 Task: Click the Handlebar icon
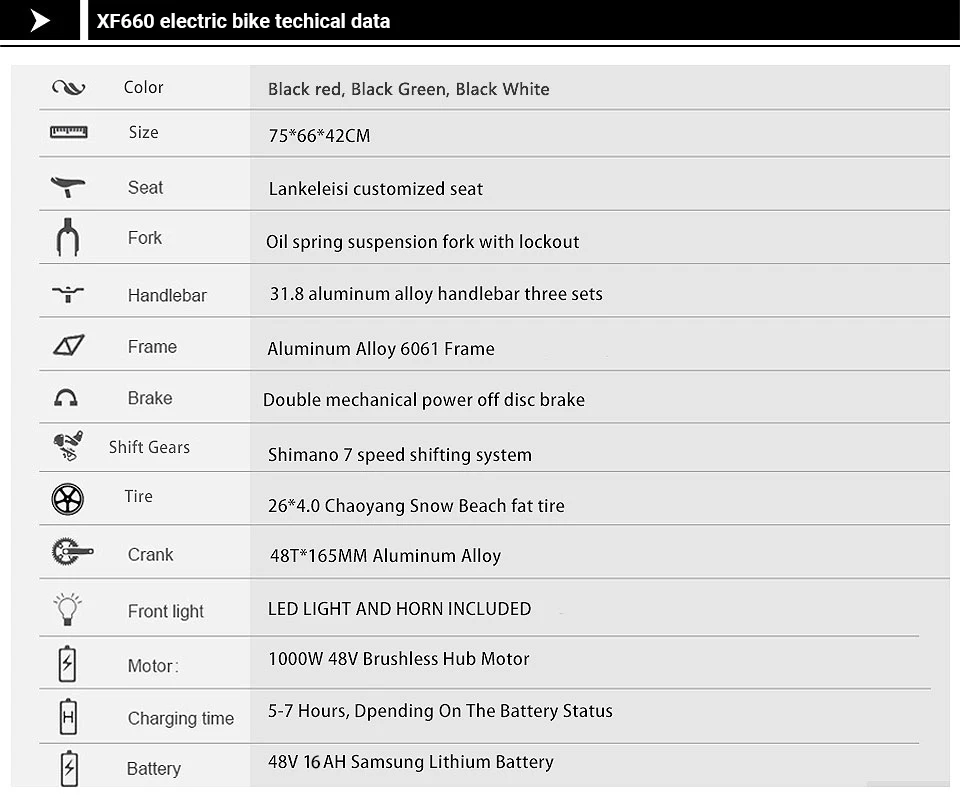[68, 294]
